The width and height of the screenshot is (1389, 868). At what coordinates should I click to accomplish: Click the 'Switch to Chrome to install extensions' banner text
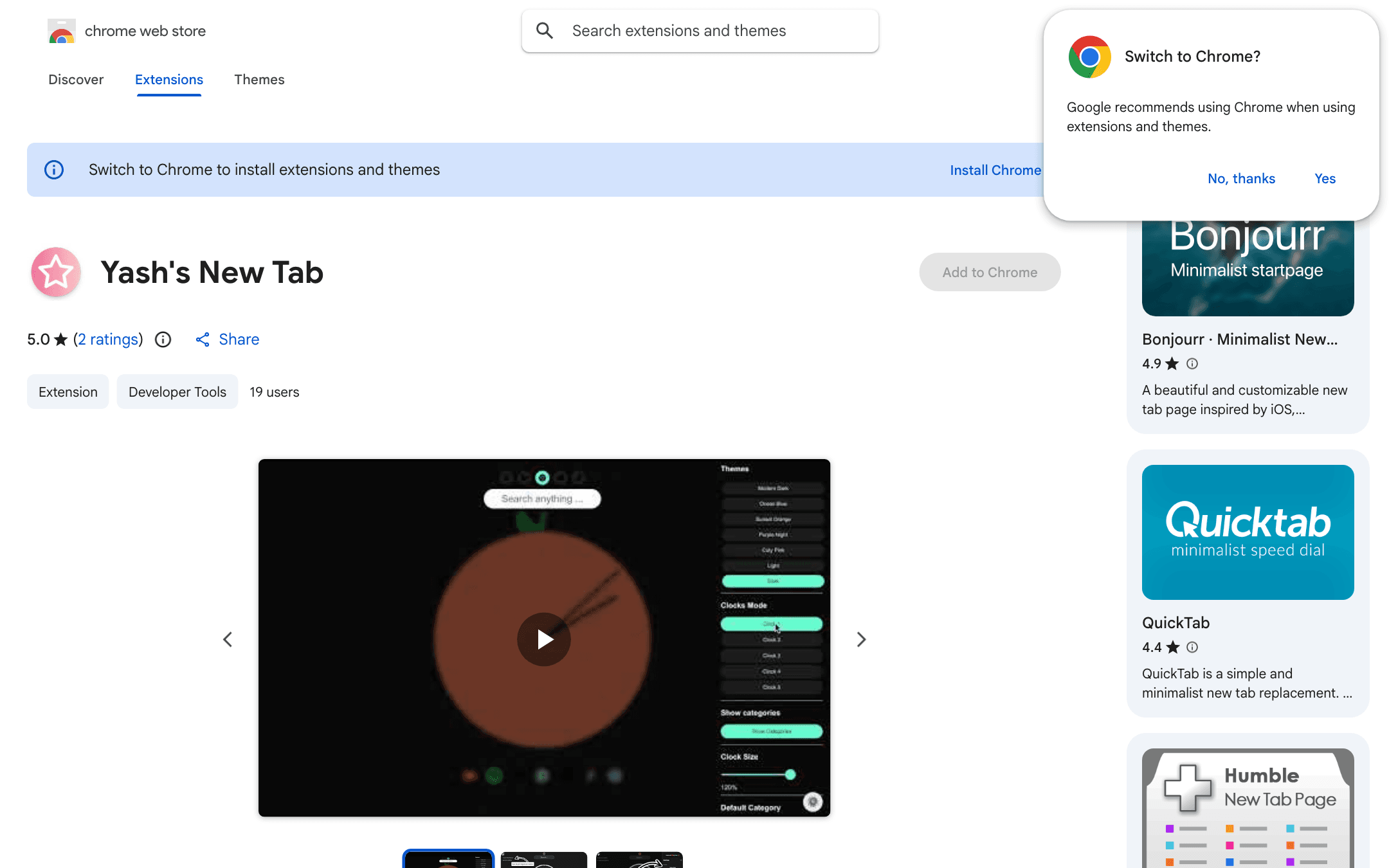(264, 170)
